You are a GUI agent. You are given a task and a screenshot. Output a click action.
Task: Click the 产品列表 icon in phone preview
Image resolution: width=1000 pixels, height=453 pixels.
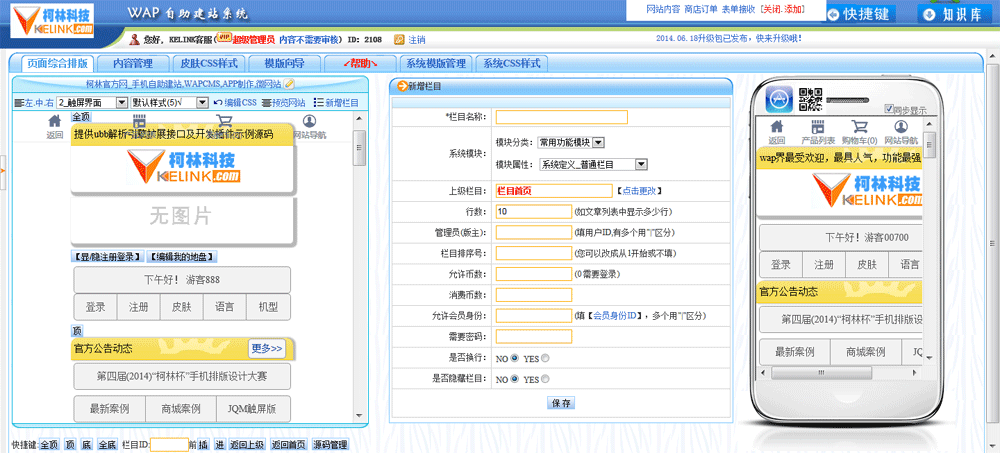(x=818, y=126)
